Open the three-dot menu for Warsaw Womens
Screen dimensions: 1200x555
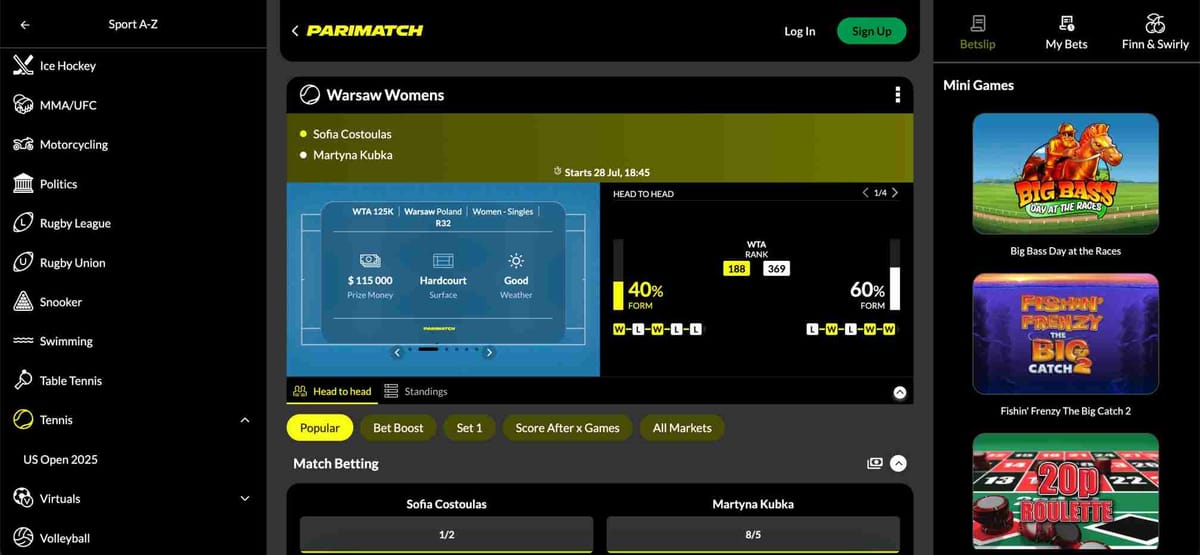(x=897, y=95)
